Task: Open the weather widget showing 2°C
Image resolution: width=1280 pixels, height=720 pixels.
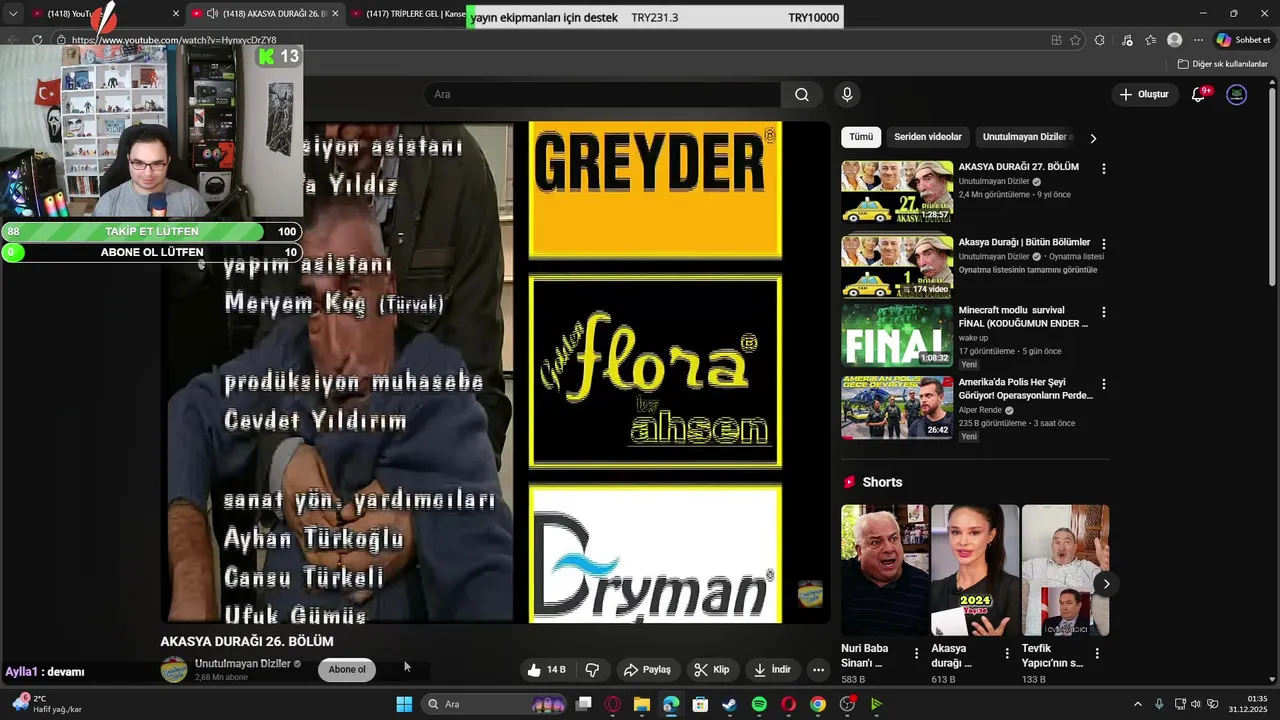Action: click(45, 704)
